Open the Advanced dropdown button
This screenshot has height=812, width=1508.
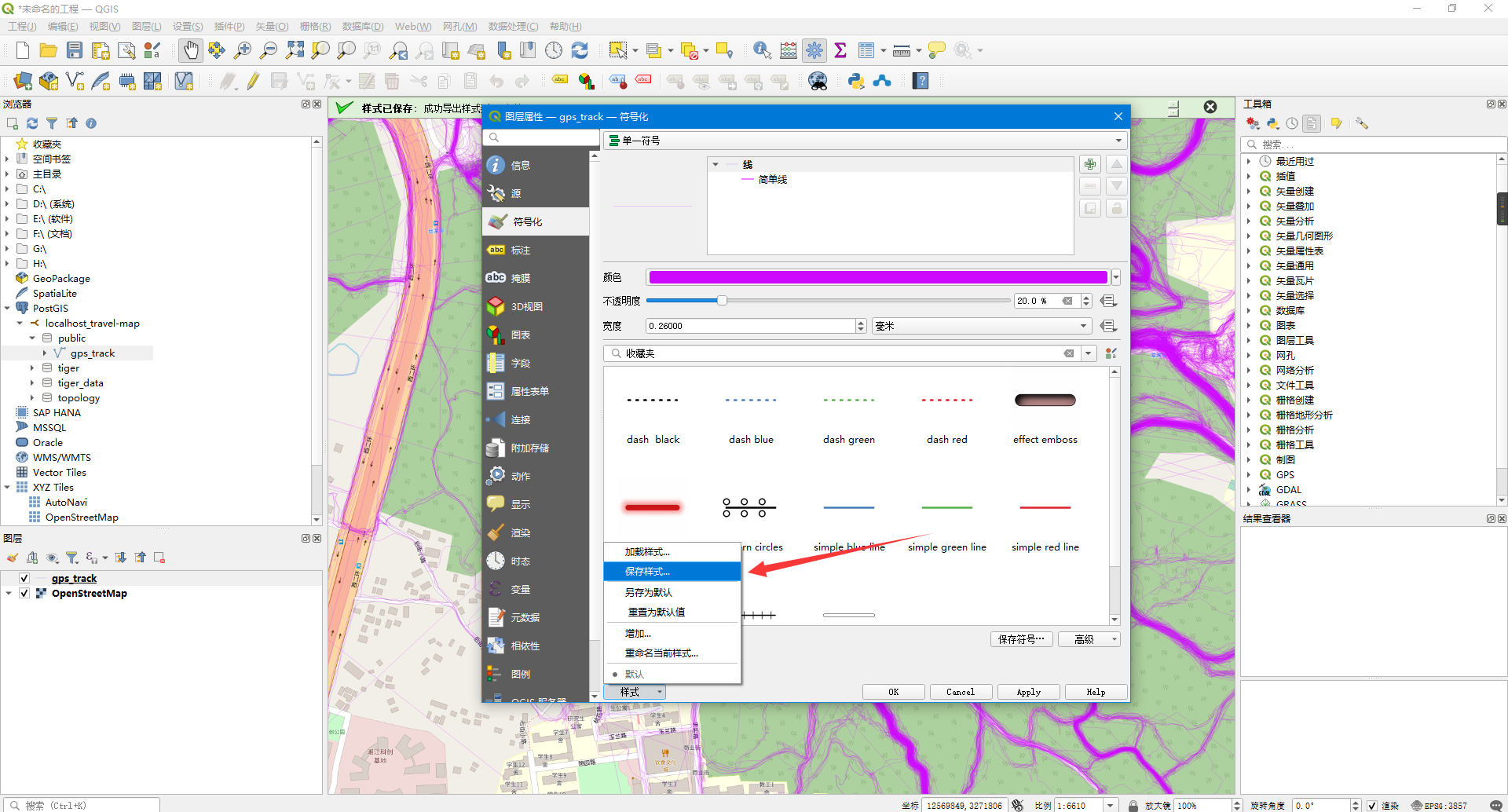(1089, 639)
